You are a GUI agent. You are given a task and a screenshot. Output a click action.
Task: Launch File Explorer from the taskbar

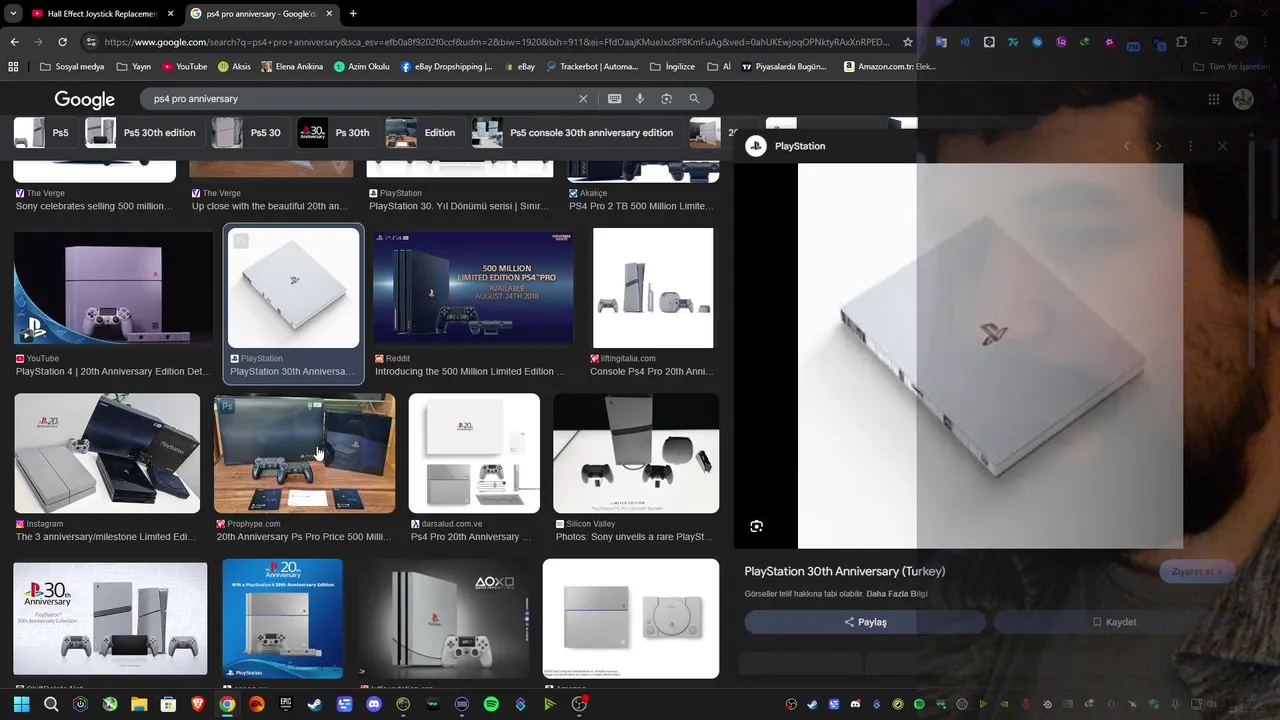point(139,704)
